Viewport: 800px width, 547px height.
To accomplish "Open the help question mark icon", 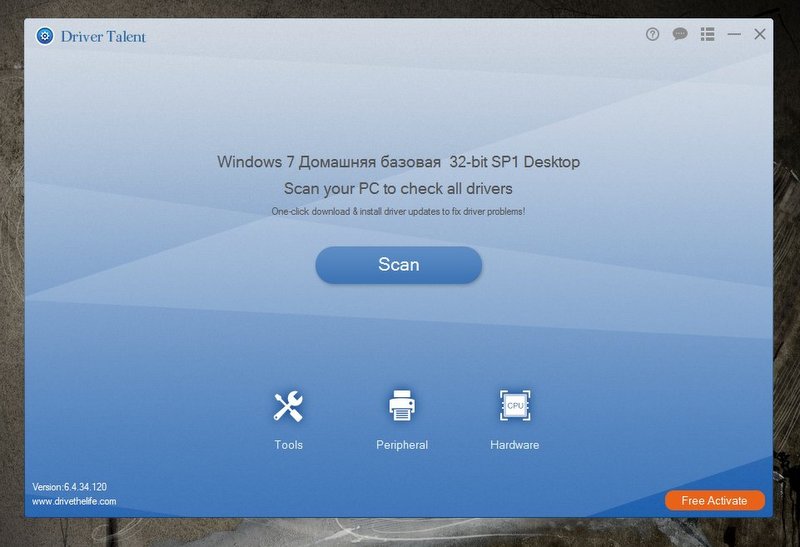I will 652,34.
